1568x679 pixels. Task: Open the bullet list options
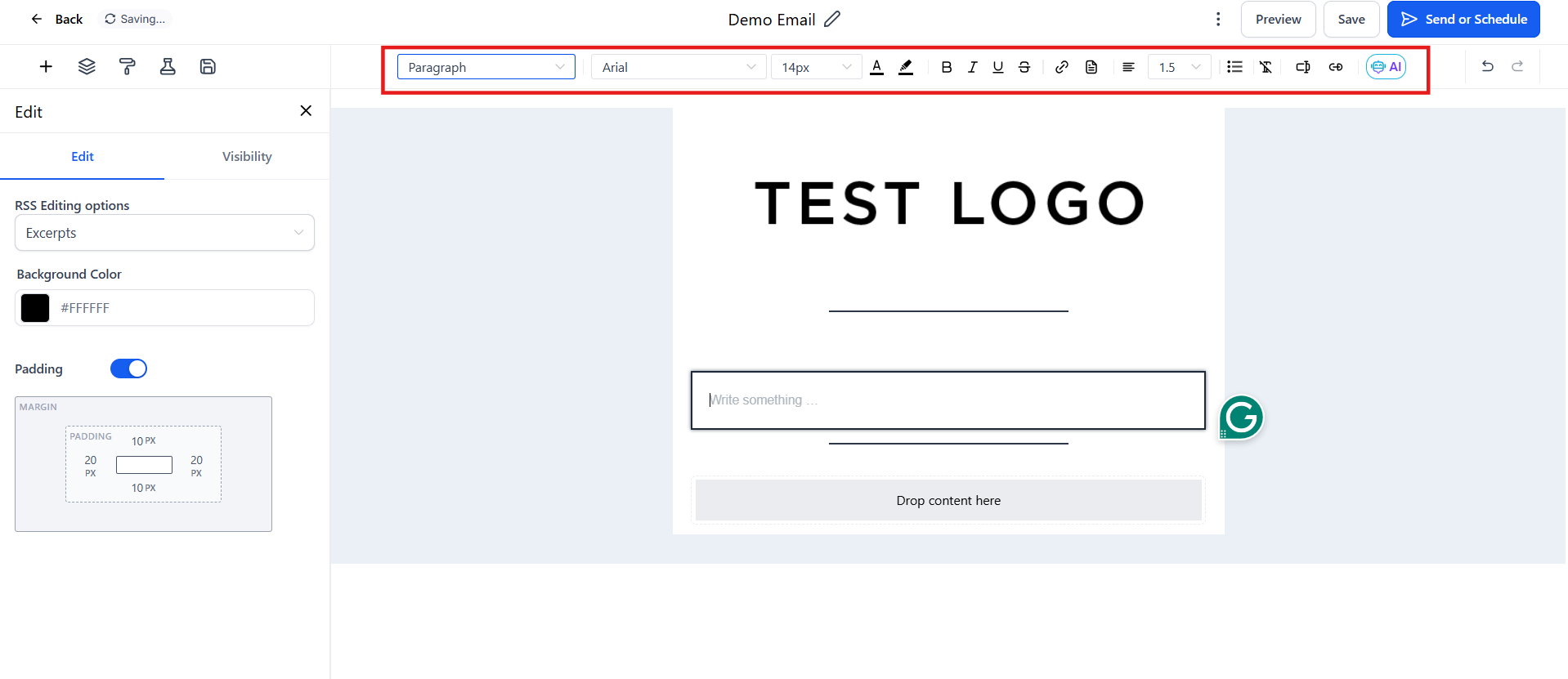pos(1234,67)
